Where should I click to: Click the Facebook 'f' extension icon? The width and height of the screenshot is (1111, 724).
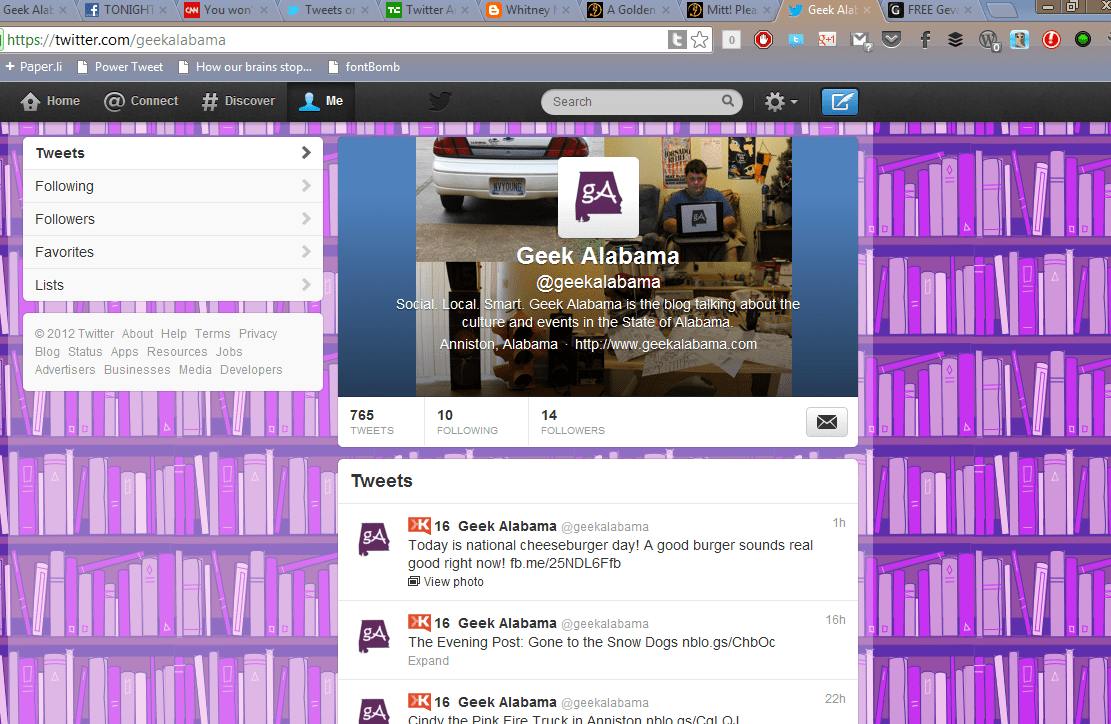click(x=925, y=40)
